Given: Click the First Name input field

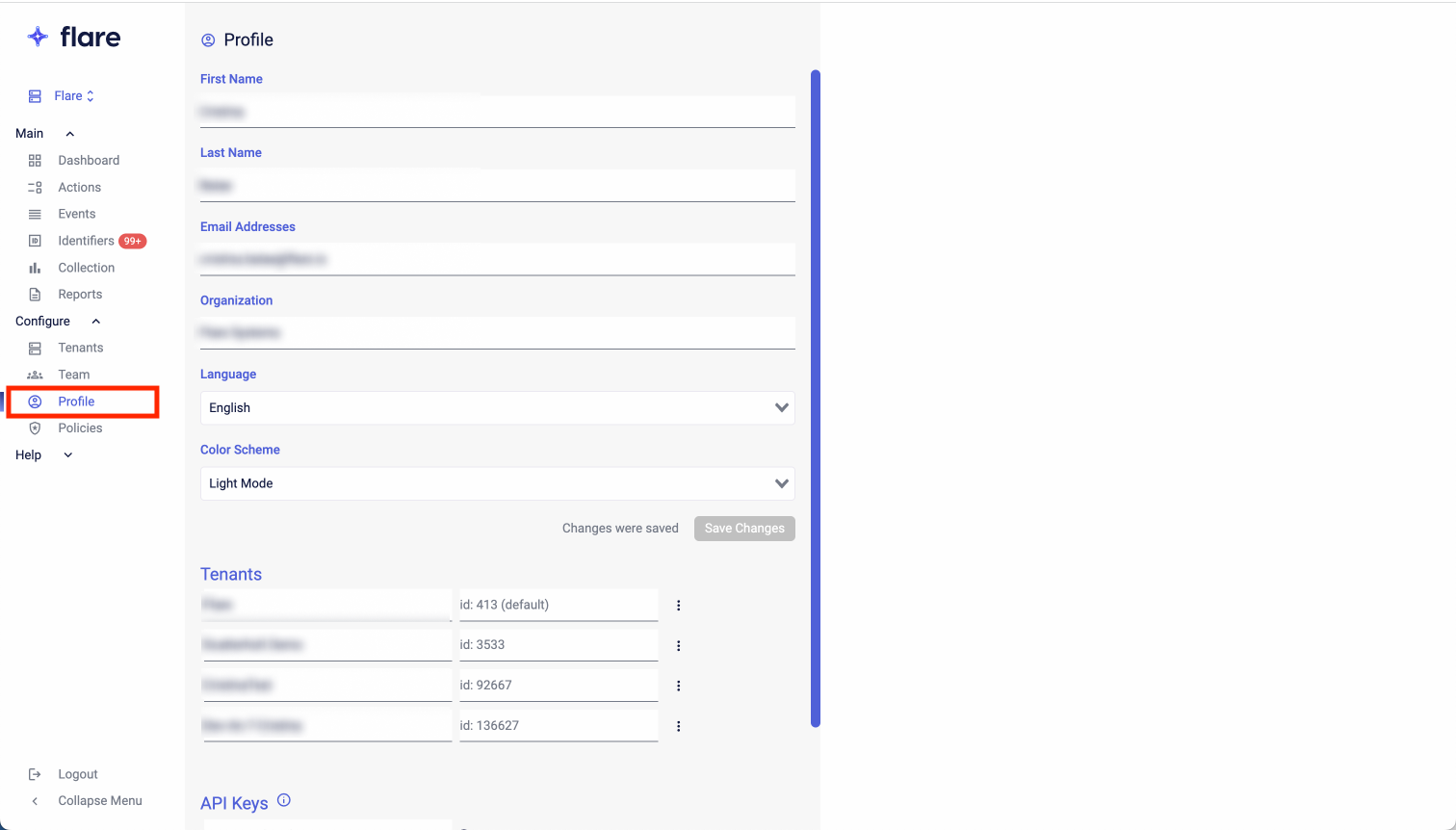Looking at the screenshot, I should [497, 112].
